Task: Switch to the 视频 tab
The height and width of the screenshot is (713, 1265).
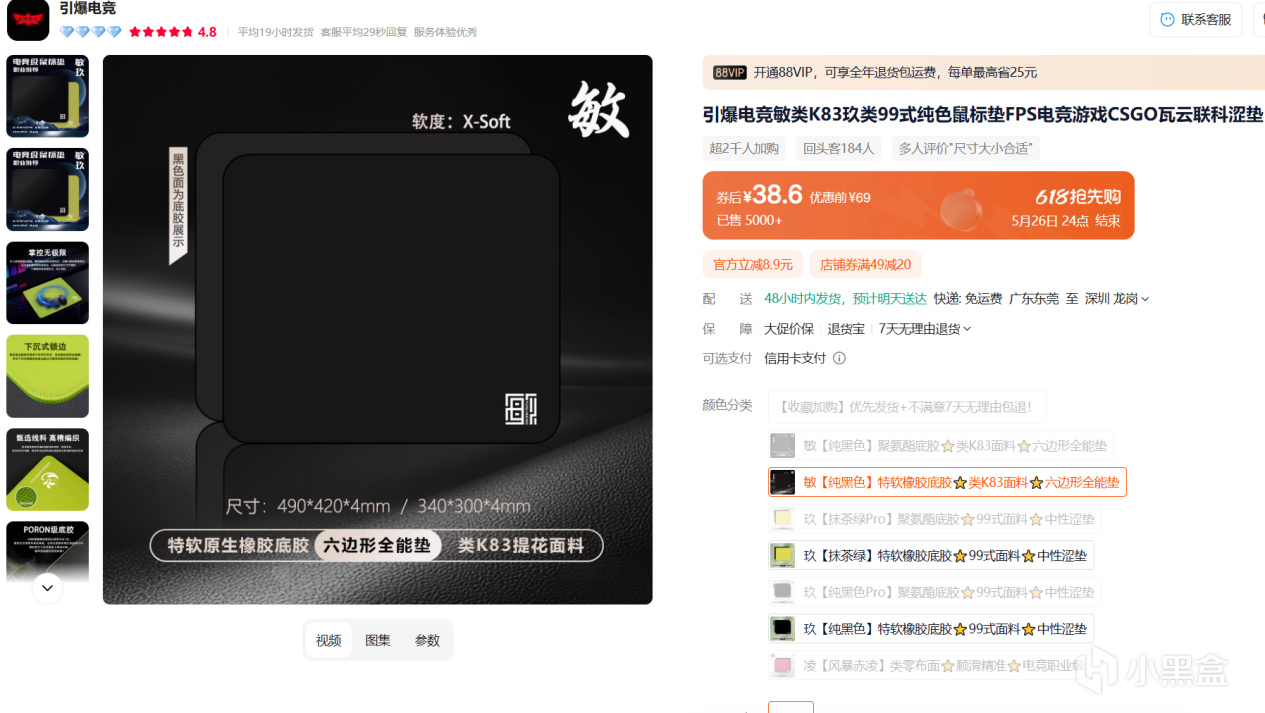Action: pyautogui.click(x=329, y=640)
